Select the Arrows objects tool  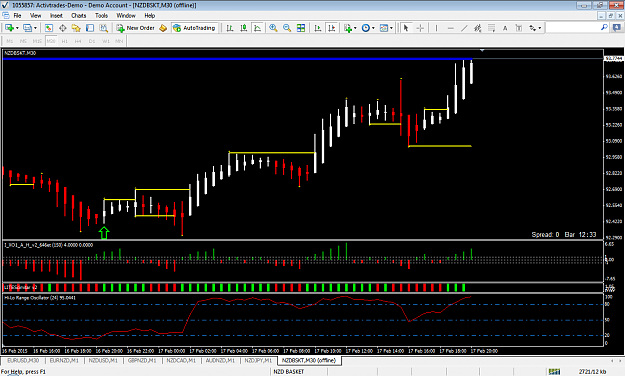pos(533,28)
